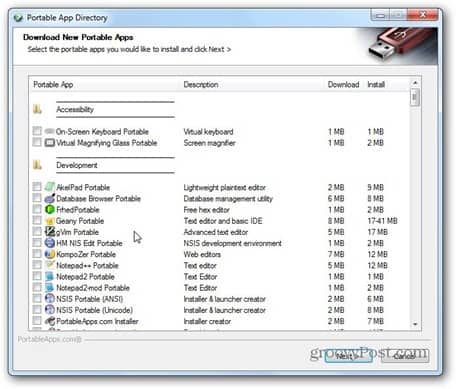Click the Notepad2 Portable icon
This screenshot has height=389, width=456.
point(49,276)
